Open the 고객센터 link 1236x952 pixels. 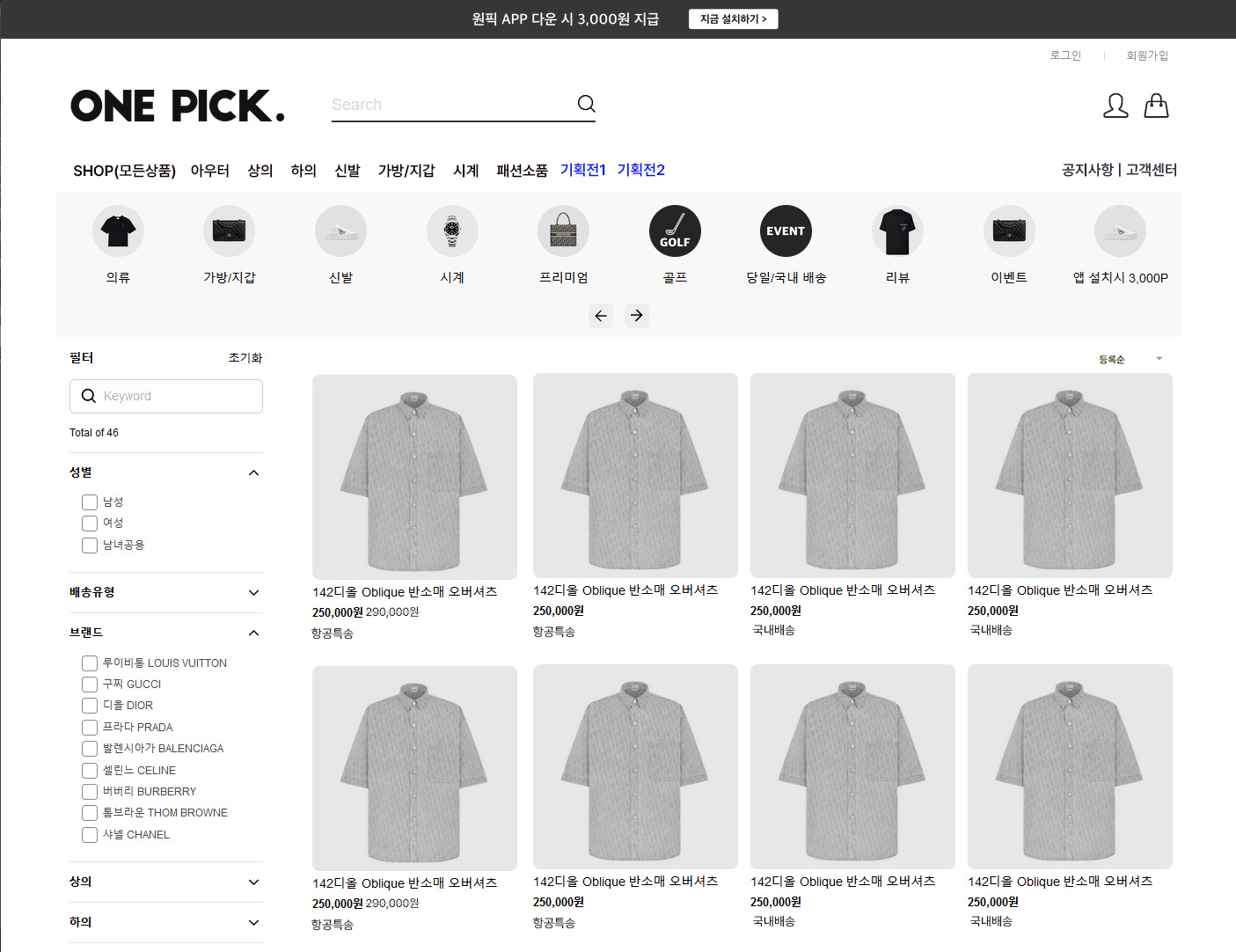coord(1152,170)
